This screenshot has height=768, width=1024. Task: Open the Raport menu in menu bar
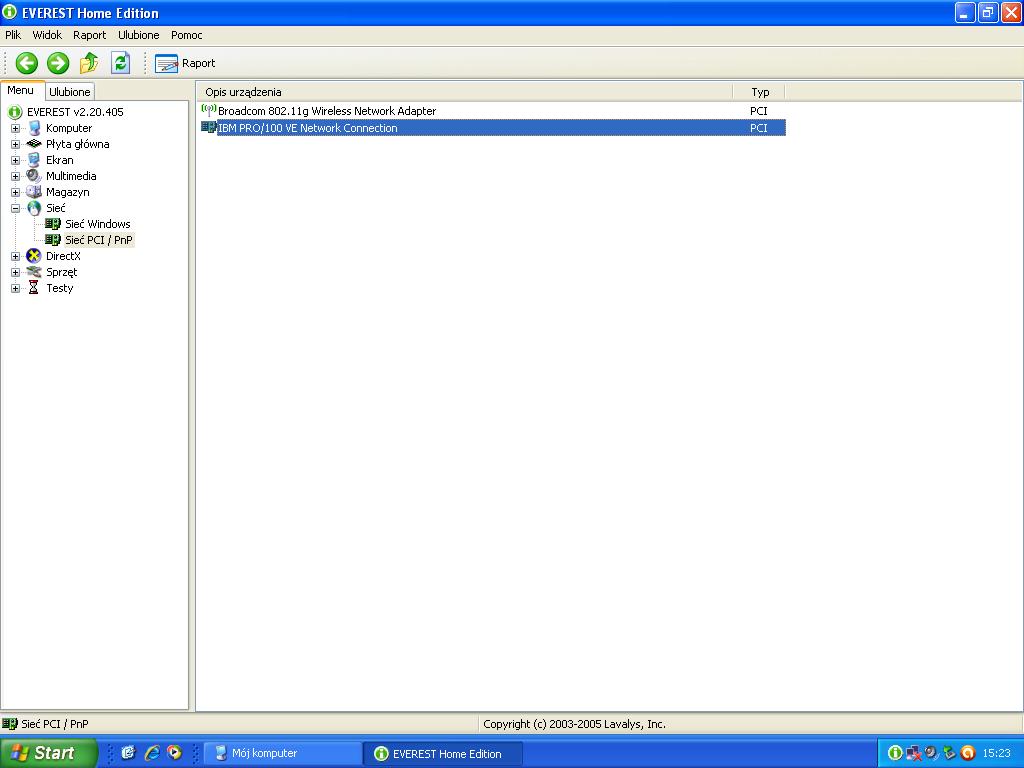89,35
